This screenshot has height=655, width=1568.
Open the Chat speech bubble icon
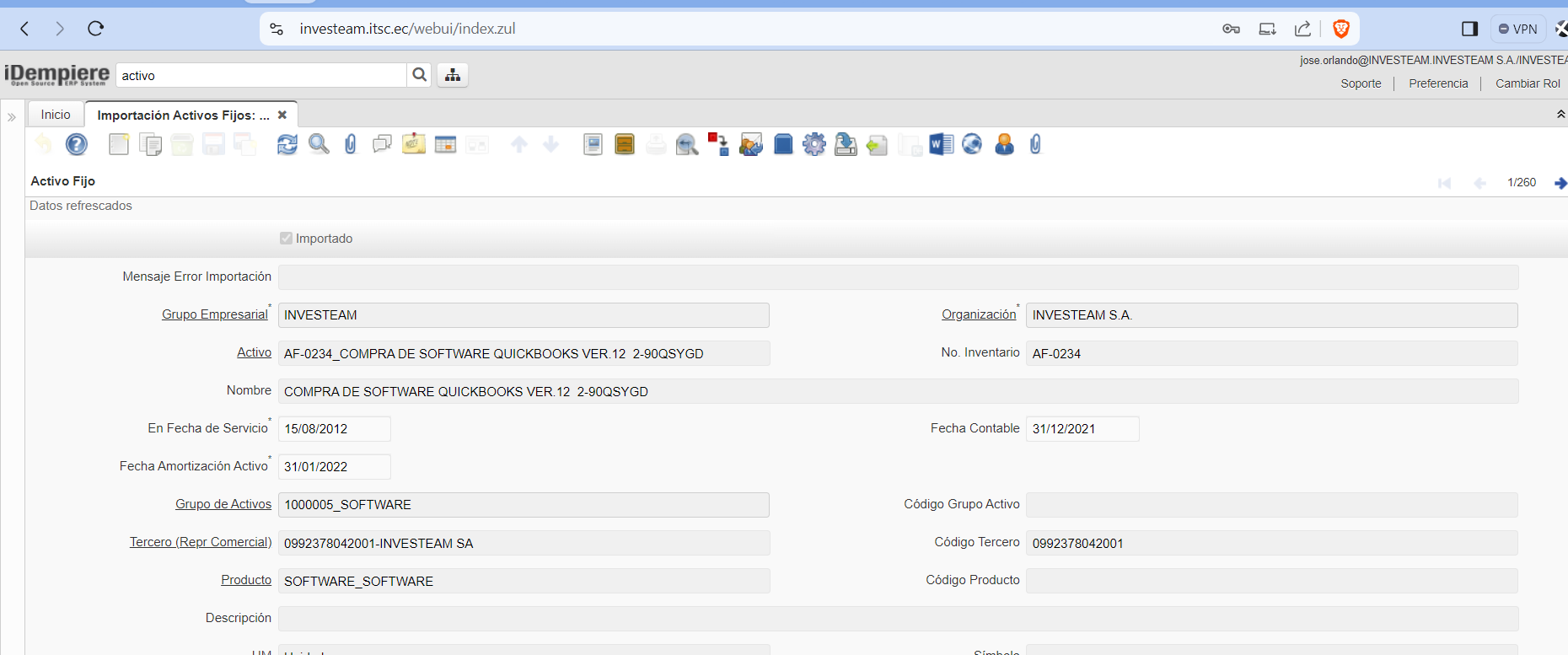pyautogui.click(x=382, y=145)
